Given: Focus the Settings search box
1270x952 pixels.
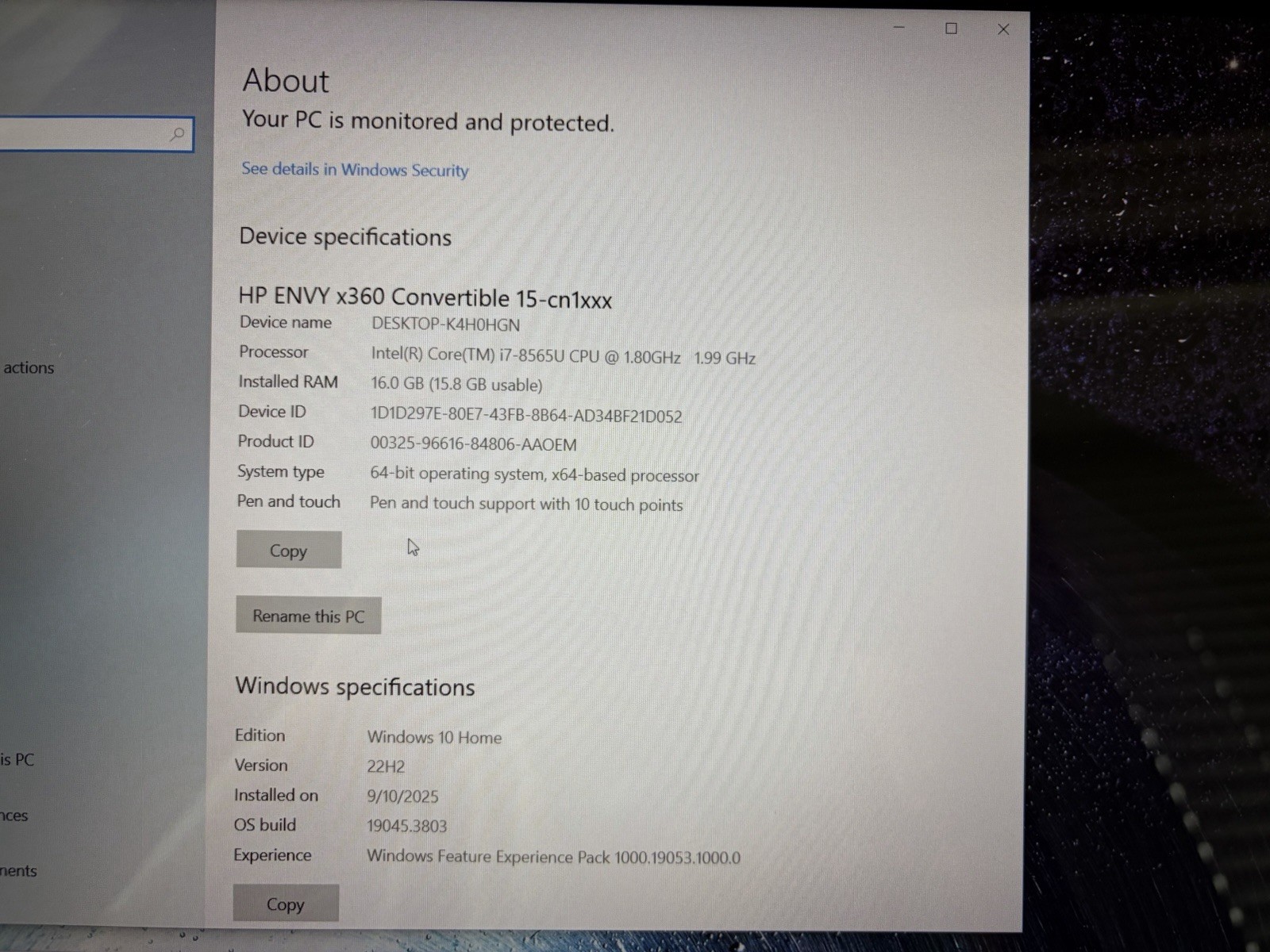Looking at the screenshot, I should tap(95, 134).
